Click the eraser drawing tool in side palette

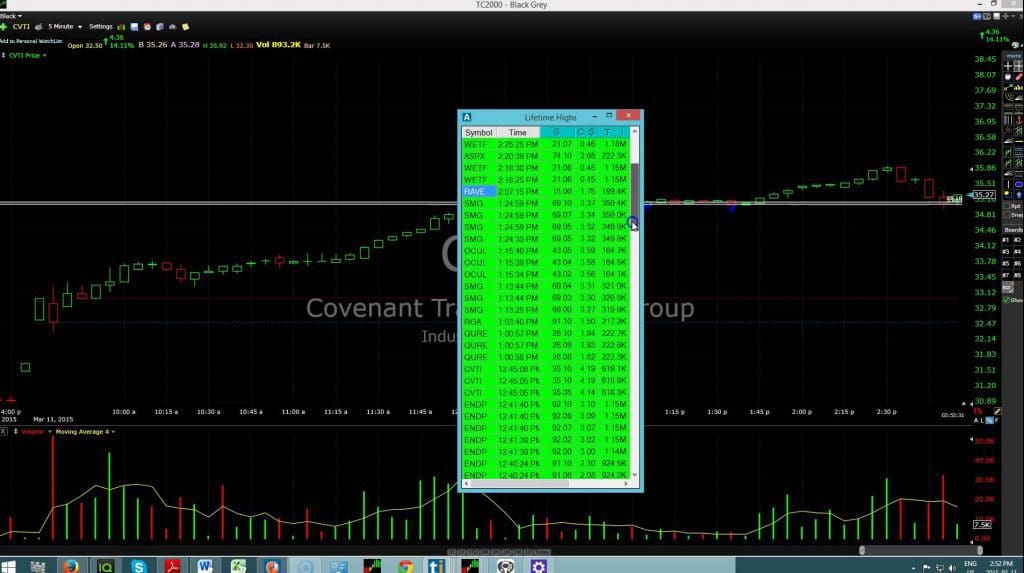point(1018,76)
